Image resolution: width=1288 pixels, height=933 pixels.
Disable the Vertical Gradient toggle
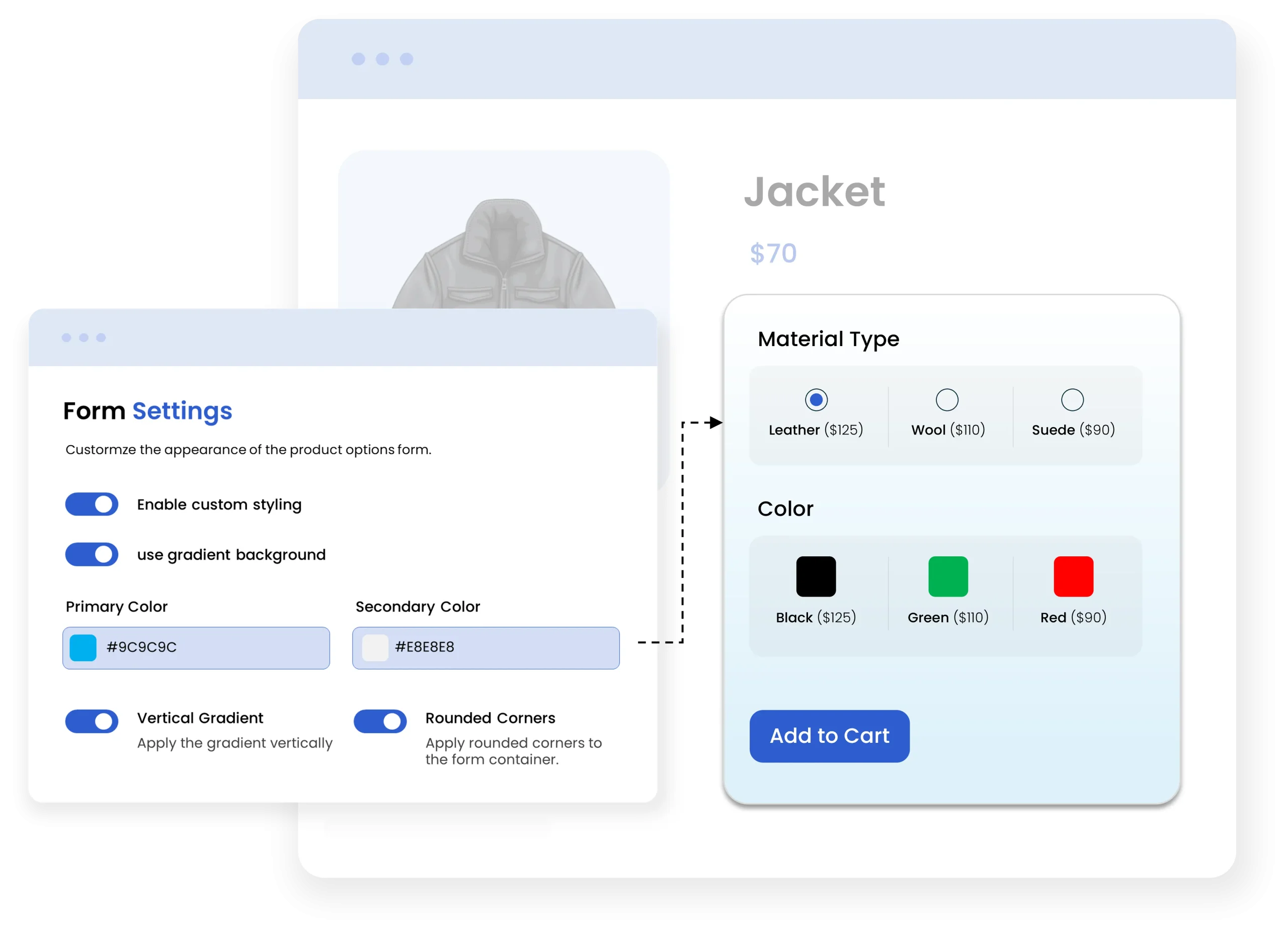click(92, 721)
